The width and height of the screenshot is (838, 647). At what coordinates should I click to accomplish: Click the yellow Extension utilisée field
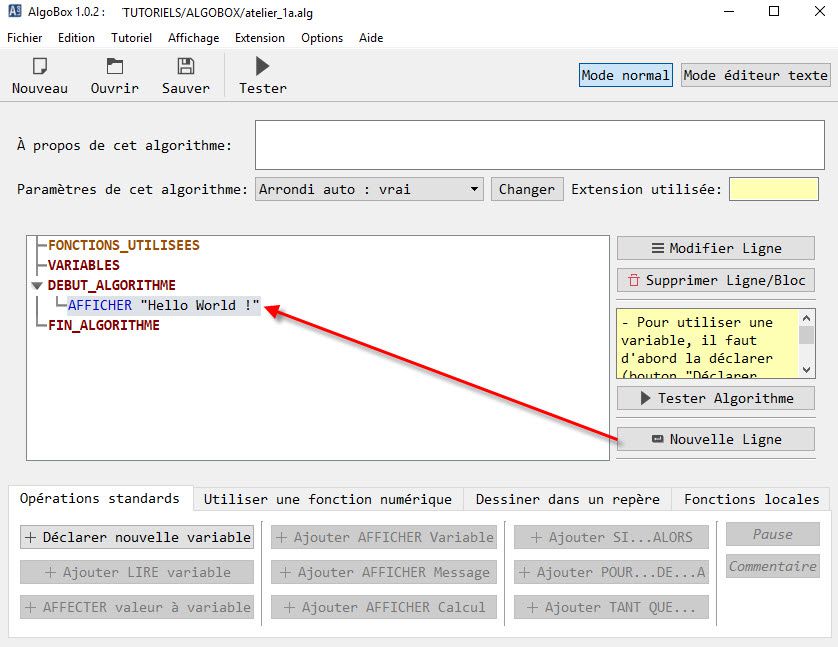click(x=774, y=189)
